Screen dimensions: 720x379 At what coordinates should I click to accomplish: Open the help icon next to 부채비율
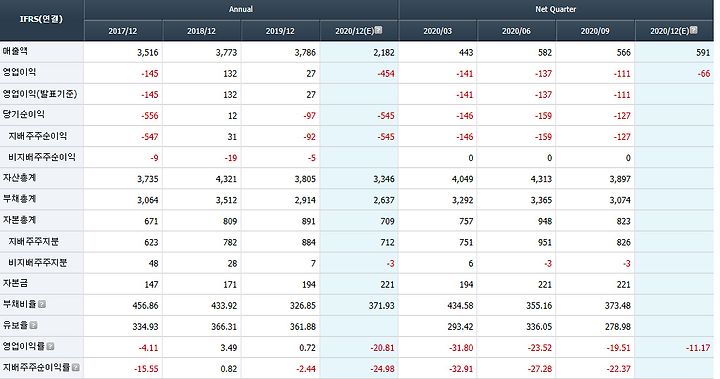pyautogui.click(x=42, y=304)
